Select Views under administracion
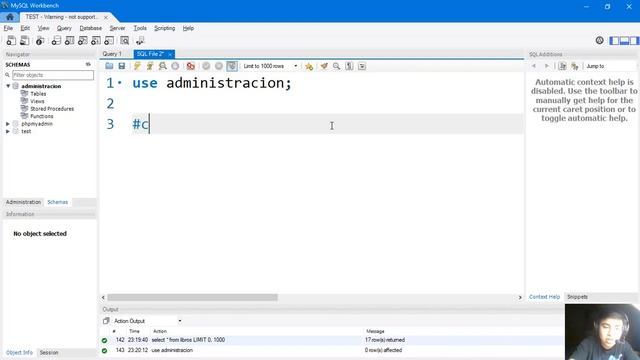Image resolution: width=640 pixels, height=360 pixels. [37, 101]
